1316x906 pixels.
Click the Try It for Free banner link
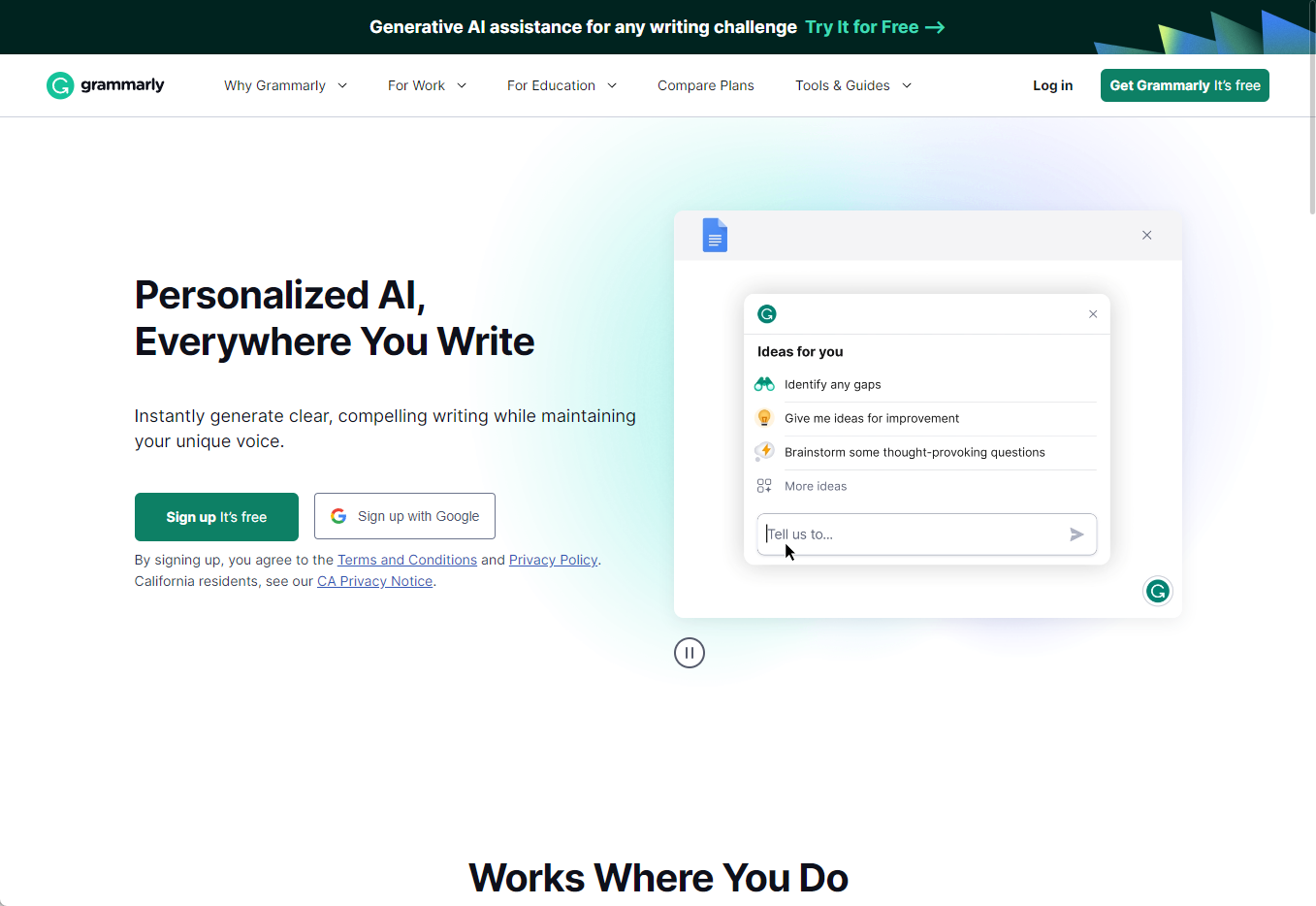[x=875, y=27]
